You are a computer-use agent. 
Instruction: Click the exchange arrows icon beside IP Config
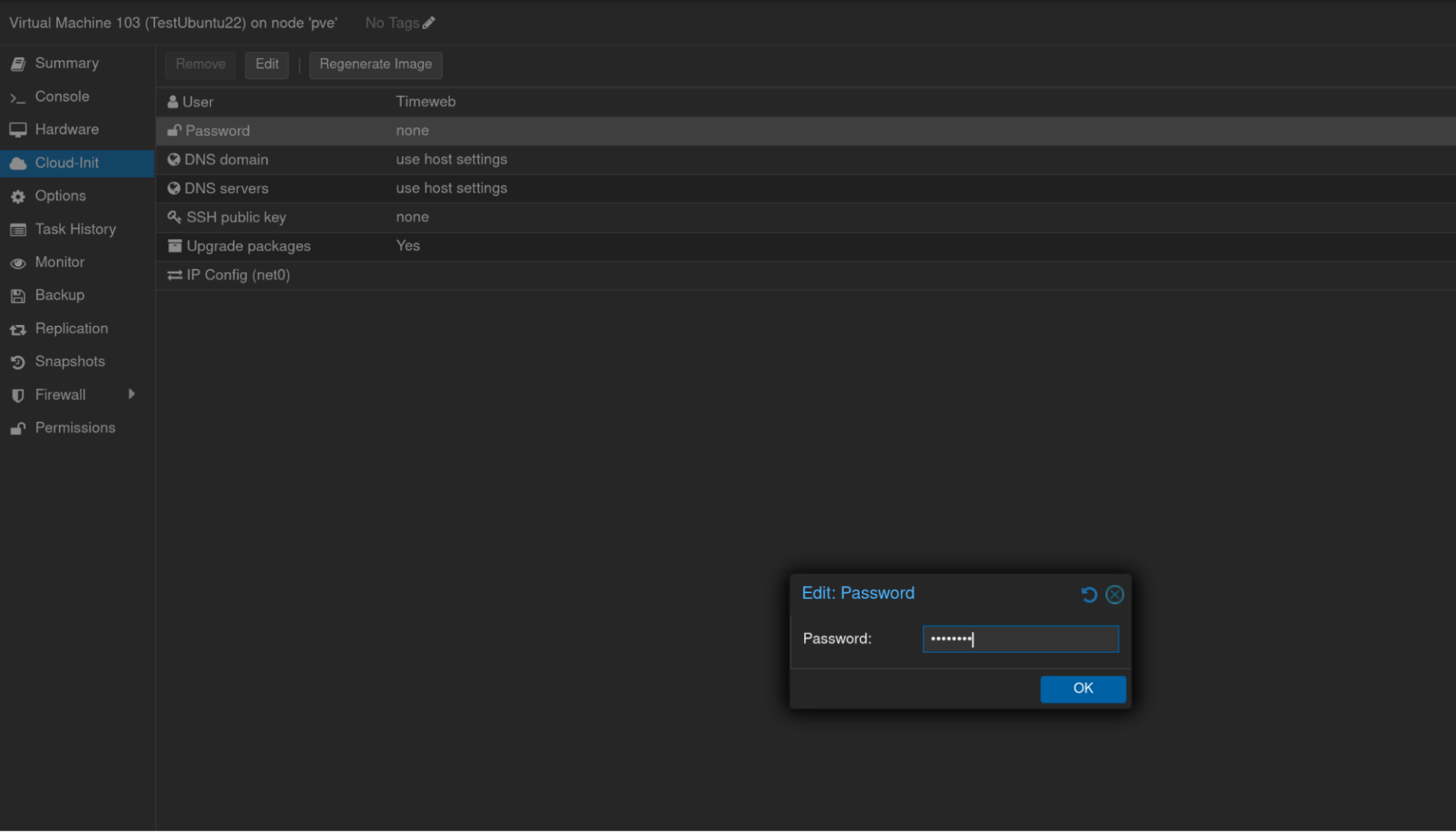[x=175, y=275]
